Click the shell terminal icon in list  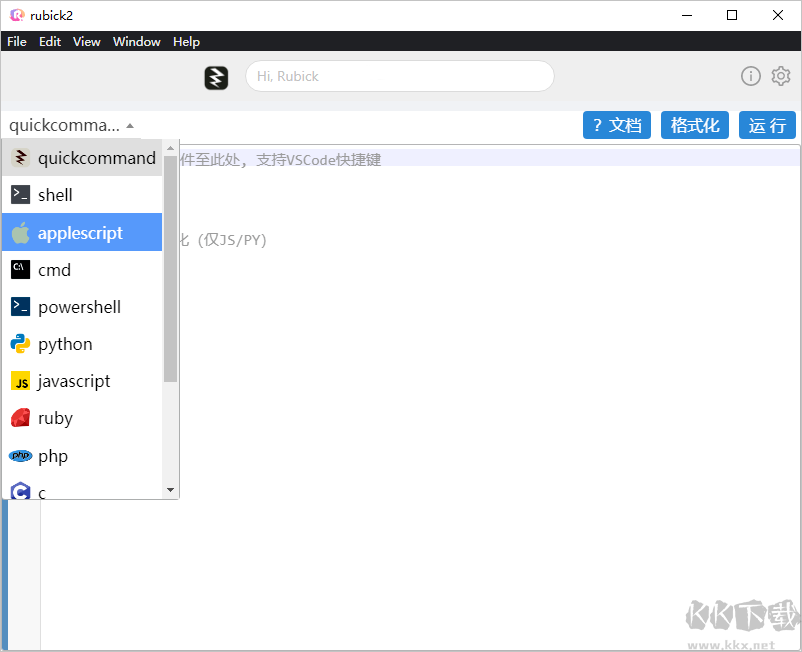(x=20, y=195)
